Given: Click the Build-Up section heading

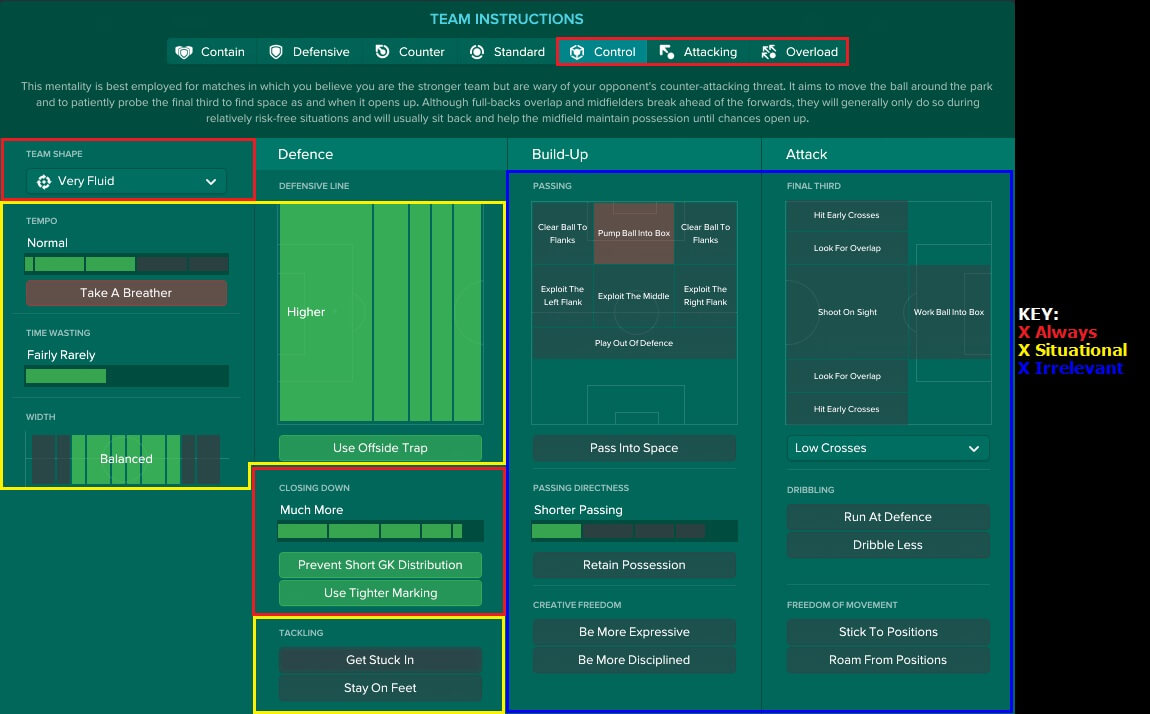Looking at the screenshot, I should coord(560,155).
